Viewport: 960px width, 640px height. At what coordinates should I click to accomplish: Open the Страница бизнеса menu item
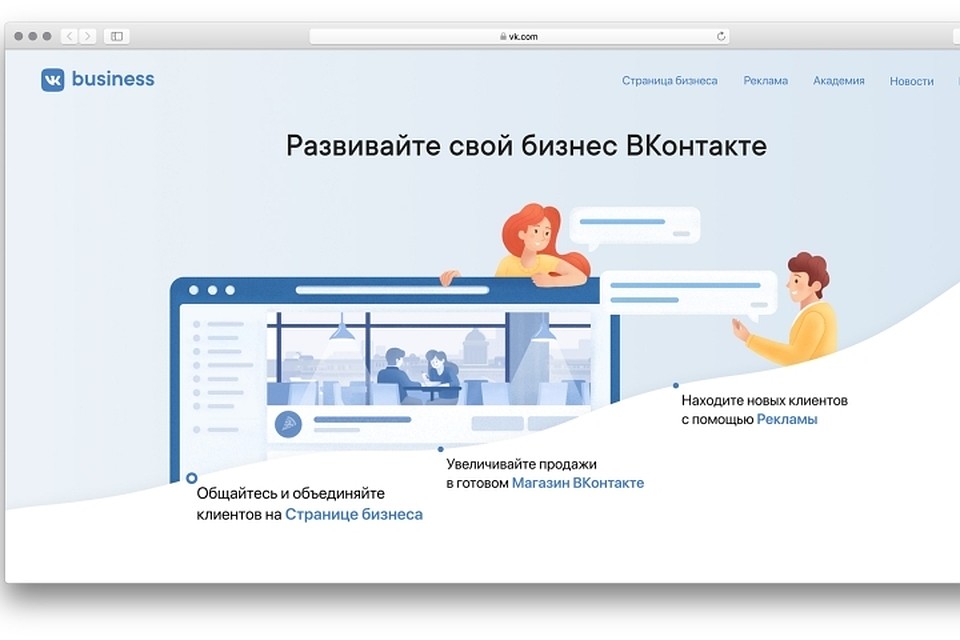click(669, 80)
